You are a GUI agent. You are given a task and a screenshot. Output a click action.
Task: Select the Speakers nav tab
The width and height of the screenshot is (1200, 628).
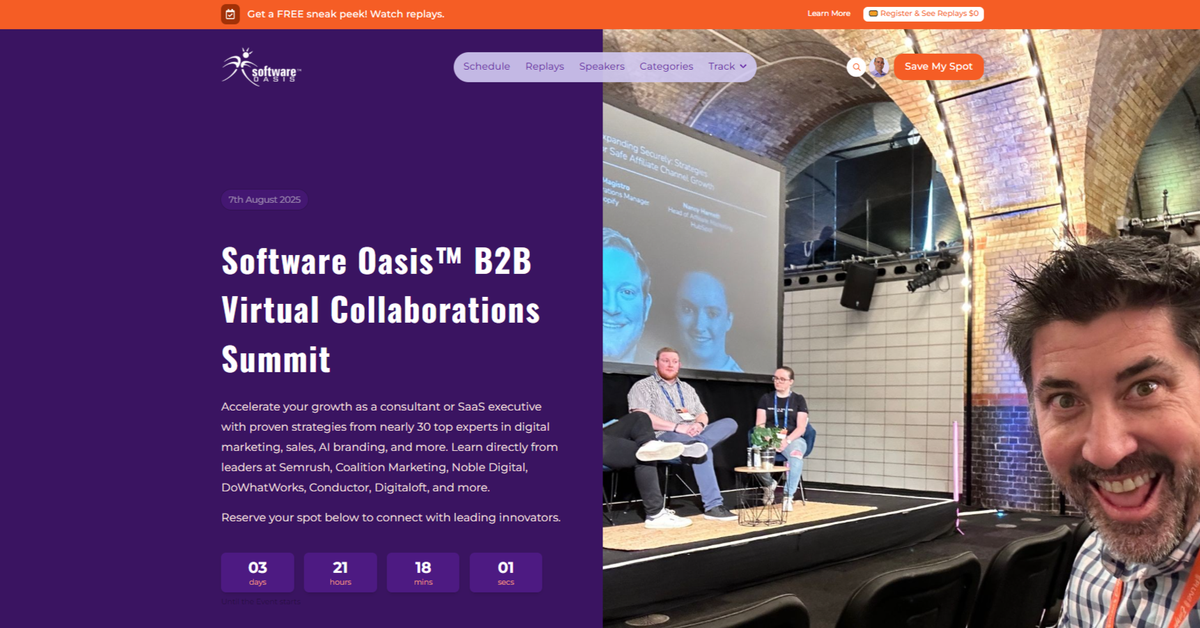pyautogui.click(x=601, y=66)
